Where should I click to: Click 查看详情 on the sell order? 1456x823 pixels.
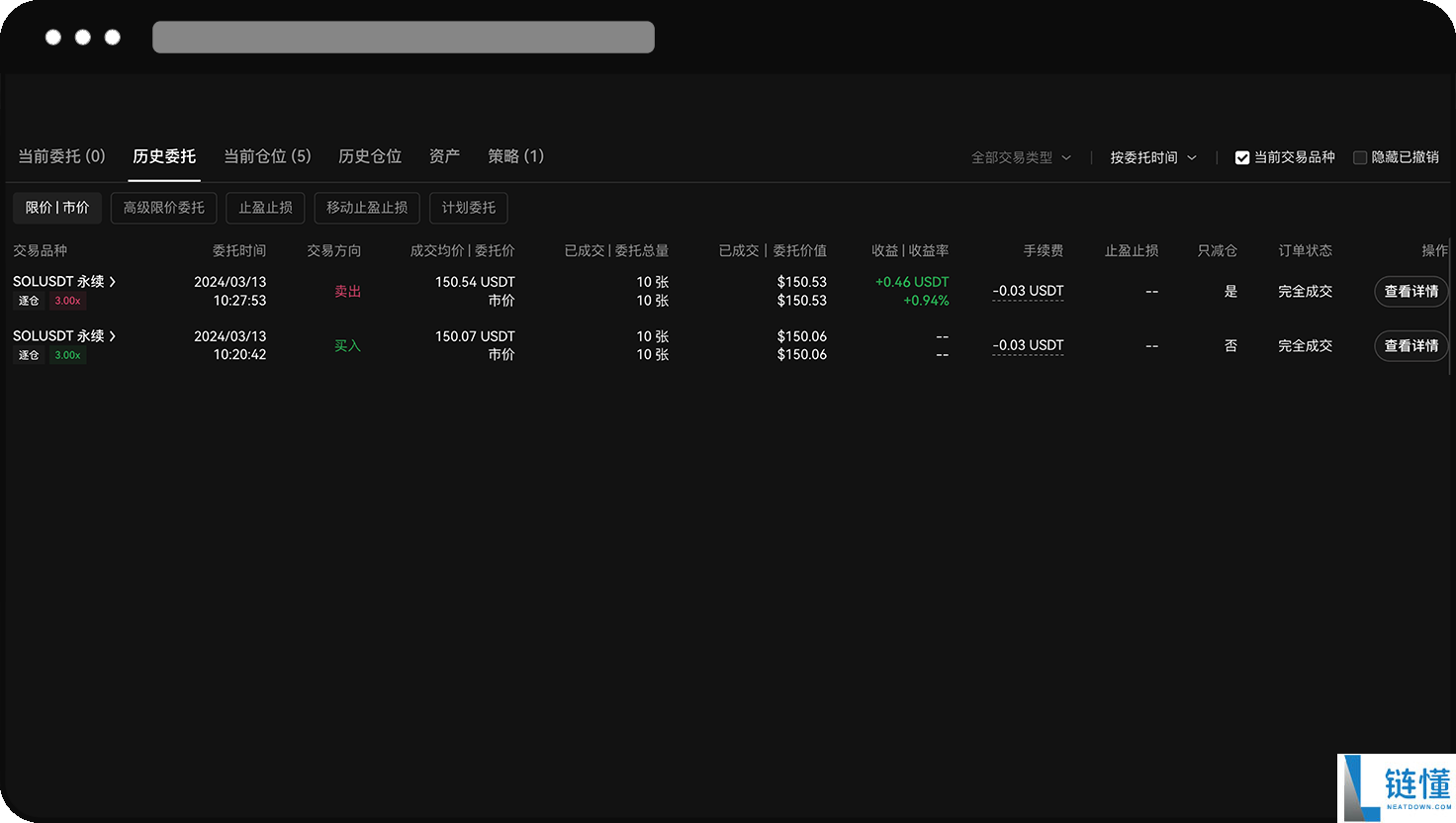pyautogui.click(x=1411, y=291)
